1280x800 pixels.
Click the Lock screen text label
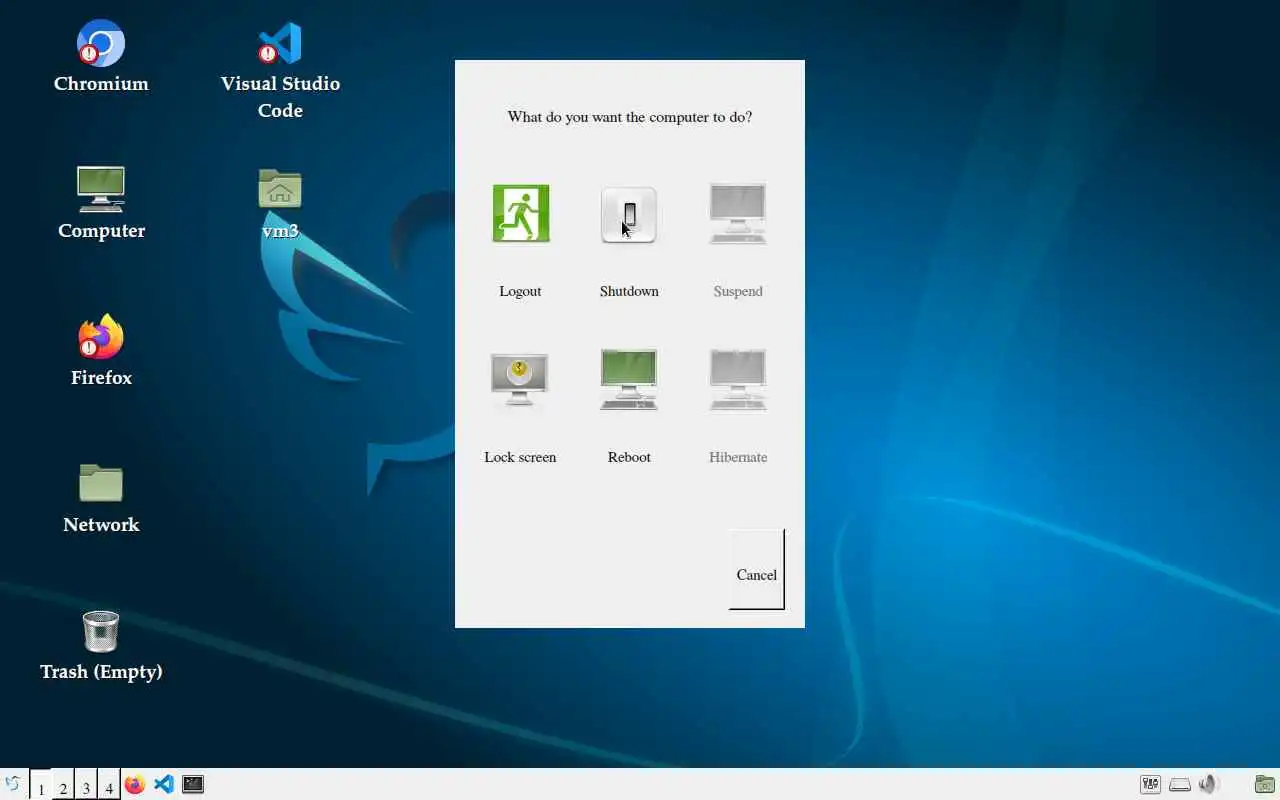(x=520, y=457)
